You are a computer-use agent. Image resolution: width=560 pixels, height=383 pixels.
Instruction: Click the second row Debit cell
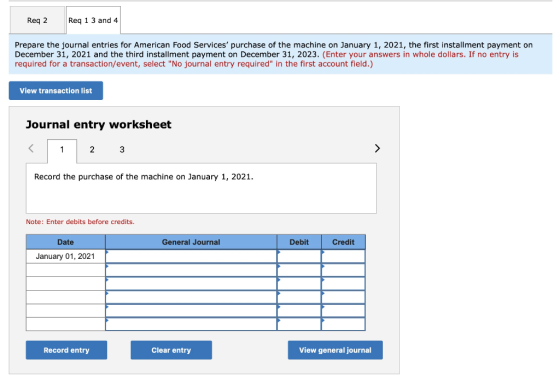click(299, 270)
